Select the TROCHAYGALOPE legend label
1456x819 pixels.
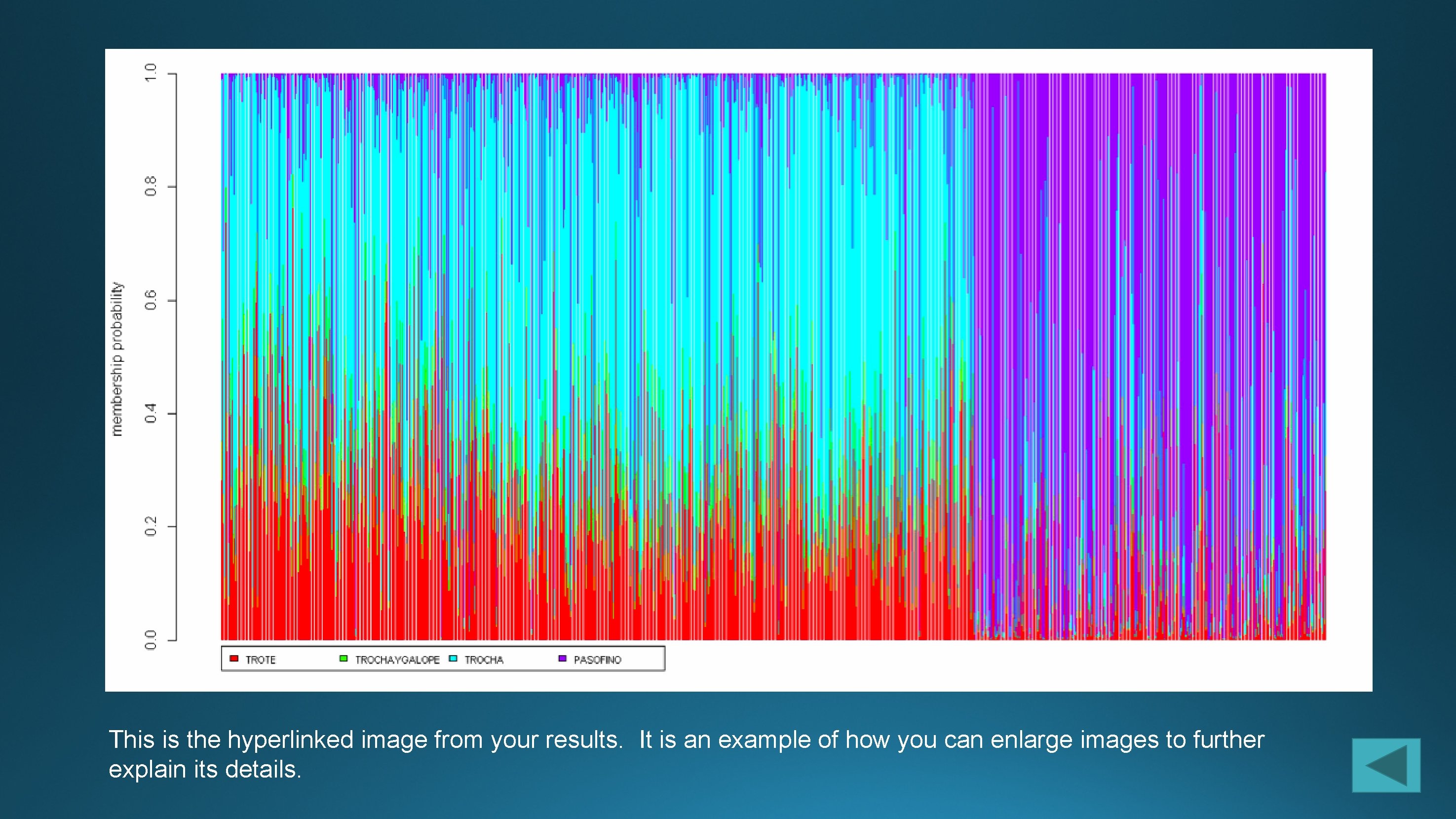[397, 660]
